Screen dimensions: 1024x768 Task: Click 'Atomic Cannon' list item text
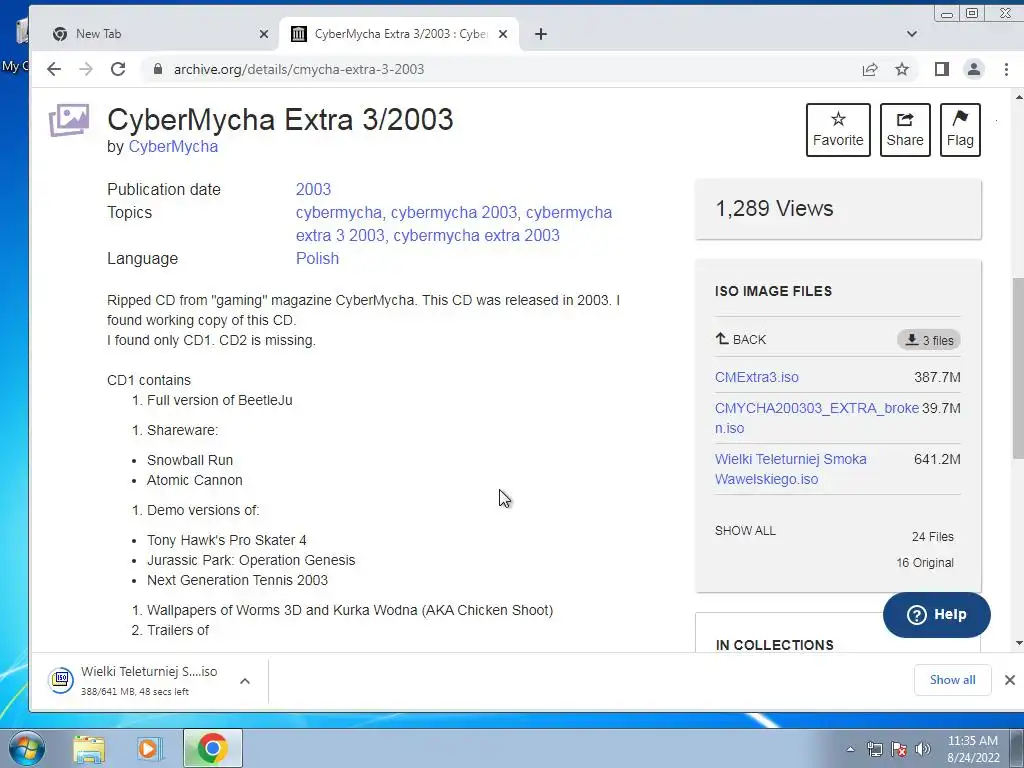[195, 480]
